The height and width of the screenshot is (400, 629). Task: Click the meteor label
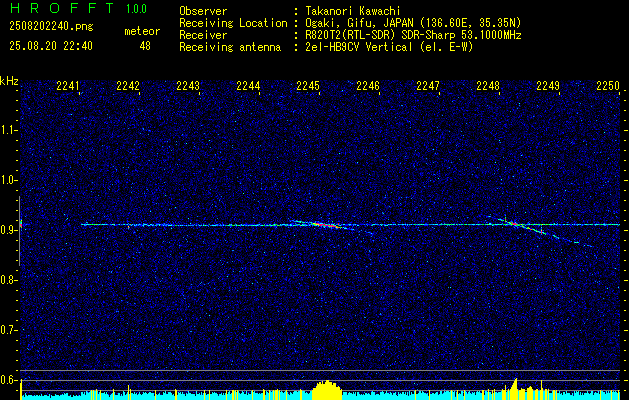(142, 31)
